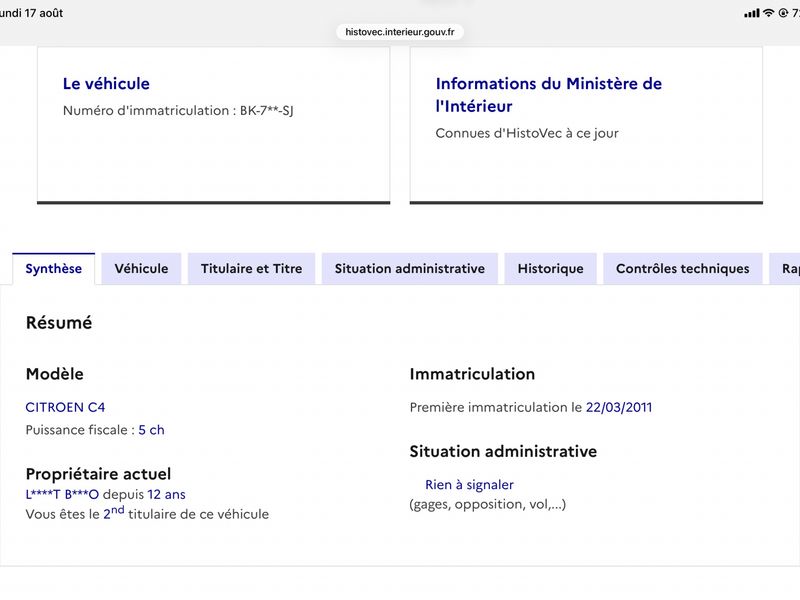800x600 pixels.
Task: Go to the Historique tab
Action: pyautogui.click(x=551, y=268)
